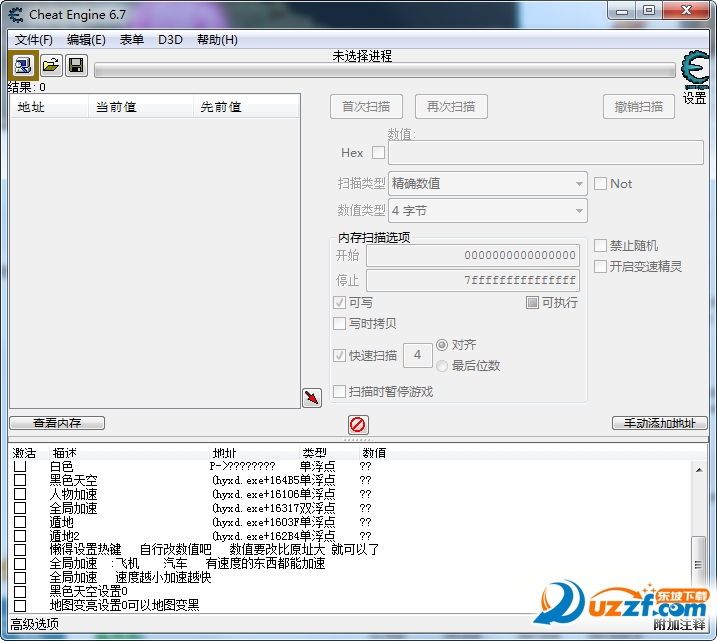
Task: Click the address list scrollbar thumb
Action: [698, 564]
